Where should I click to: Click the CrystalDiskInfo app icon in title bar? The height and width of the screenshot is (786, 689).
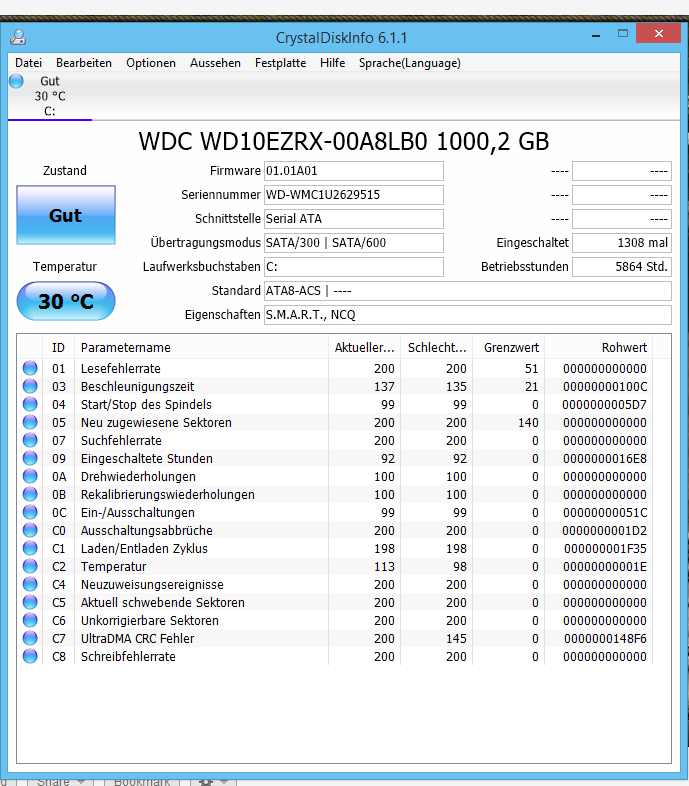point(18,37)
